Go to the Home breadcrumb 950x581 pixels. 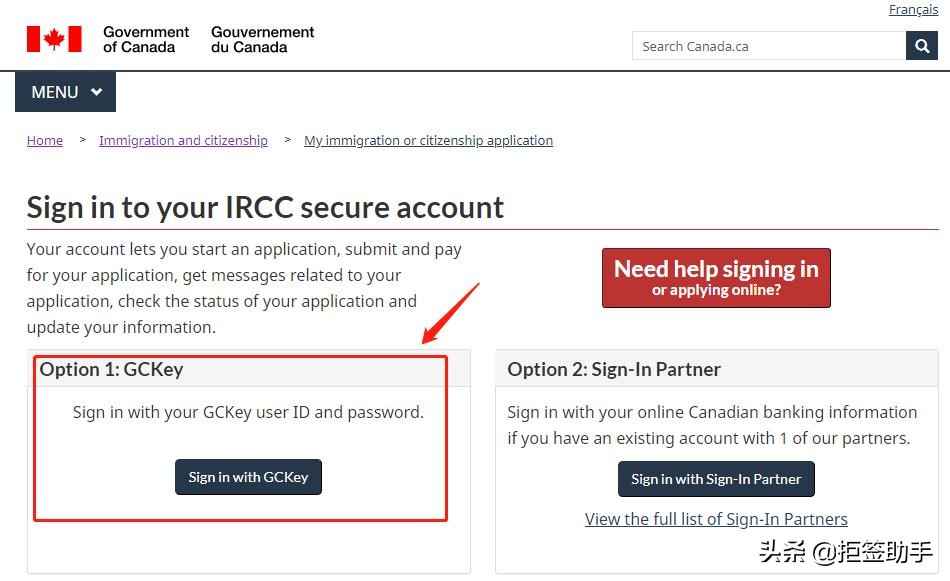tap(45, 141)
